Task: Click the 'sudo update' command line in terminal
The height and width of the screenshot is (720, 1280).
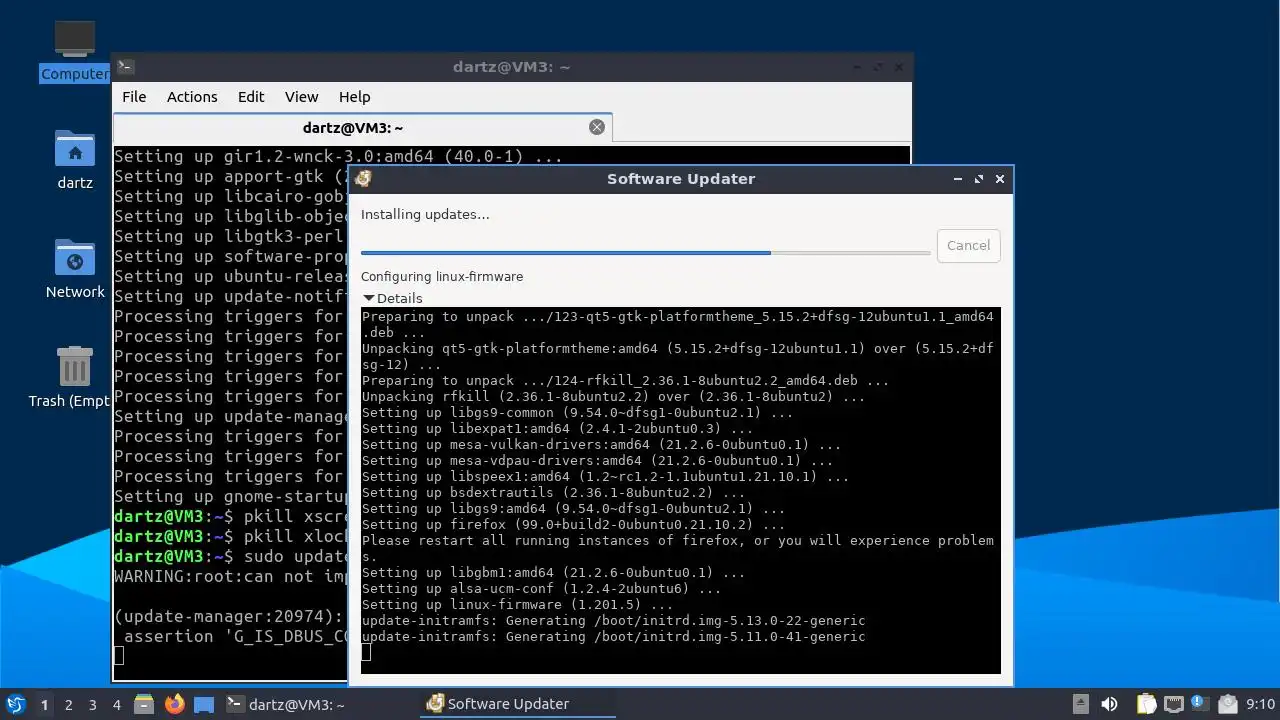Action: tap(295, 556)
